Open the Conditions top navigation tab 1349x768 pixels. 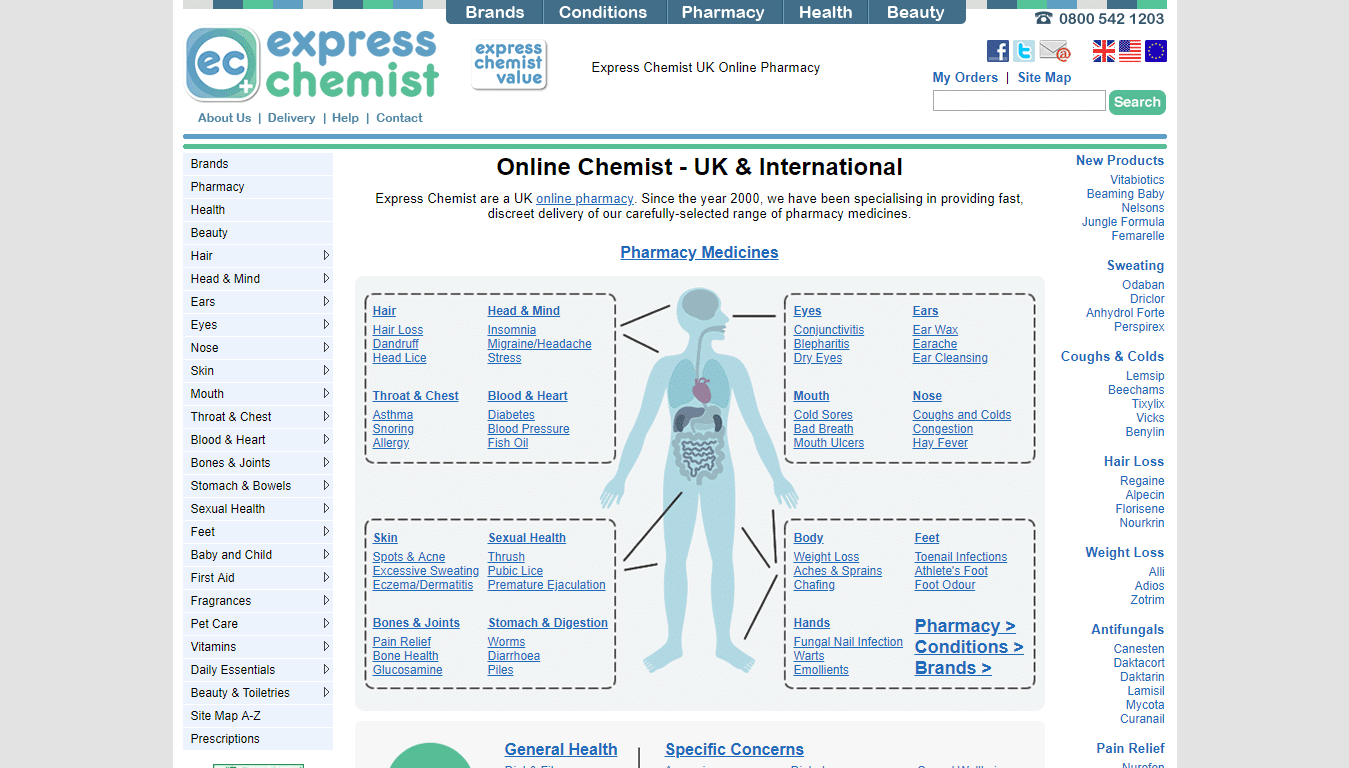[x=603, y=12]
